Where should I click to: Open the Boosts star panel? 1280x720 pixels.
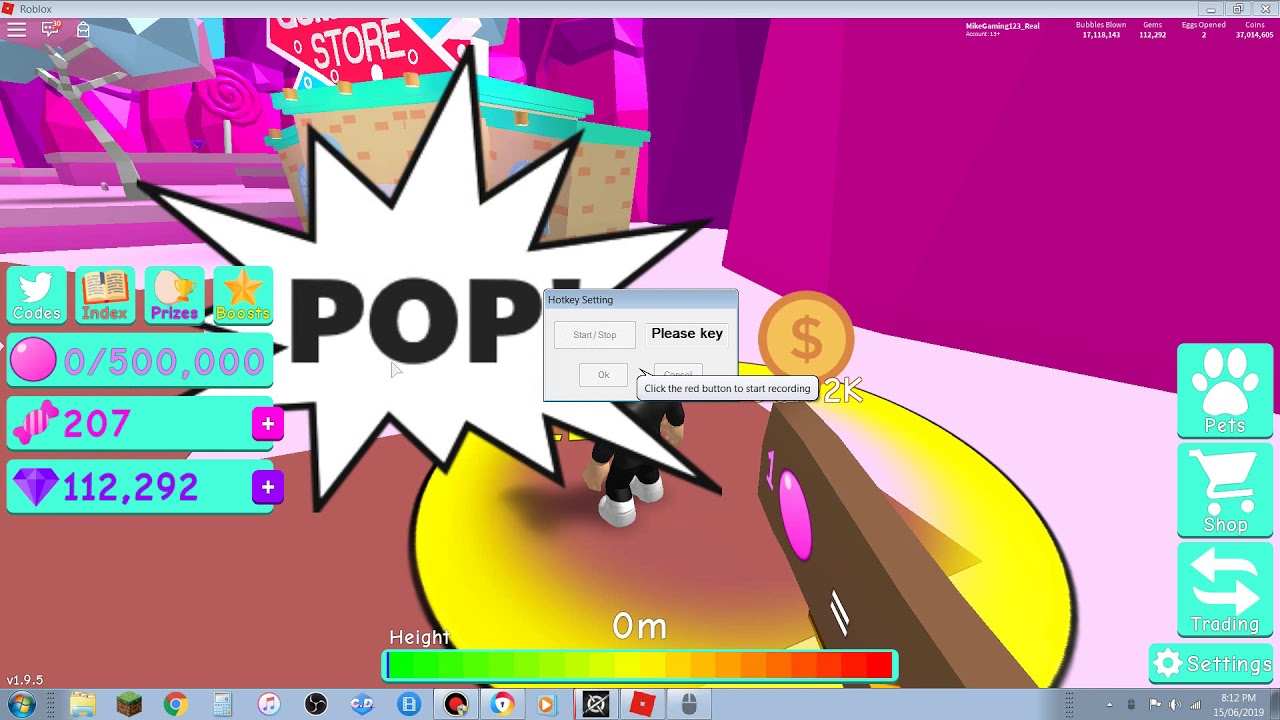[x=243, y=295]
